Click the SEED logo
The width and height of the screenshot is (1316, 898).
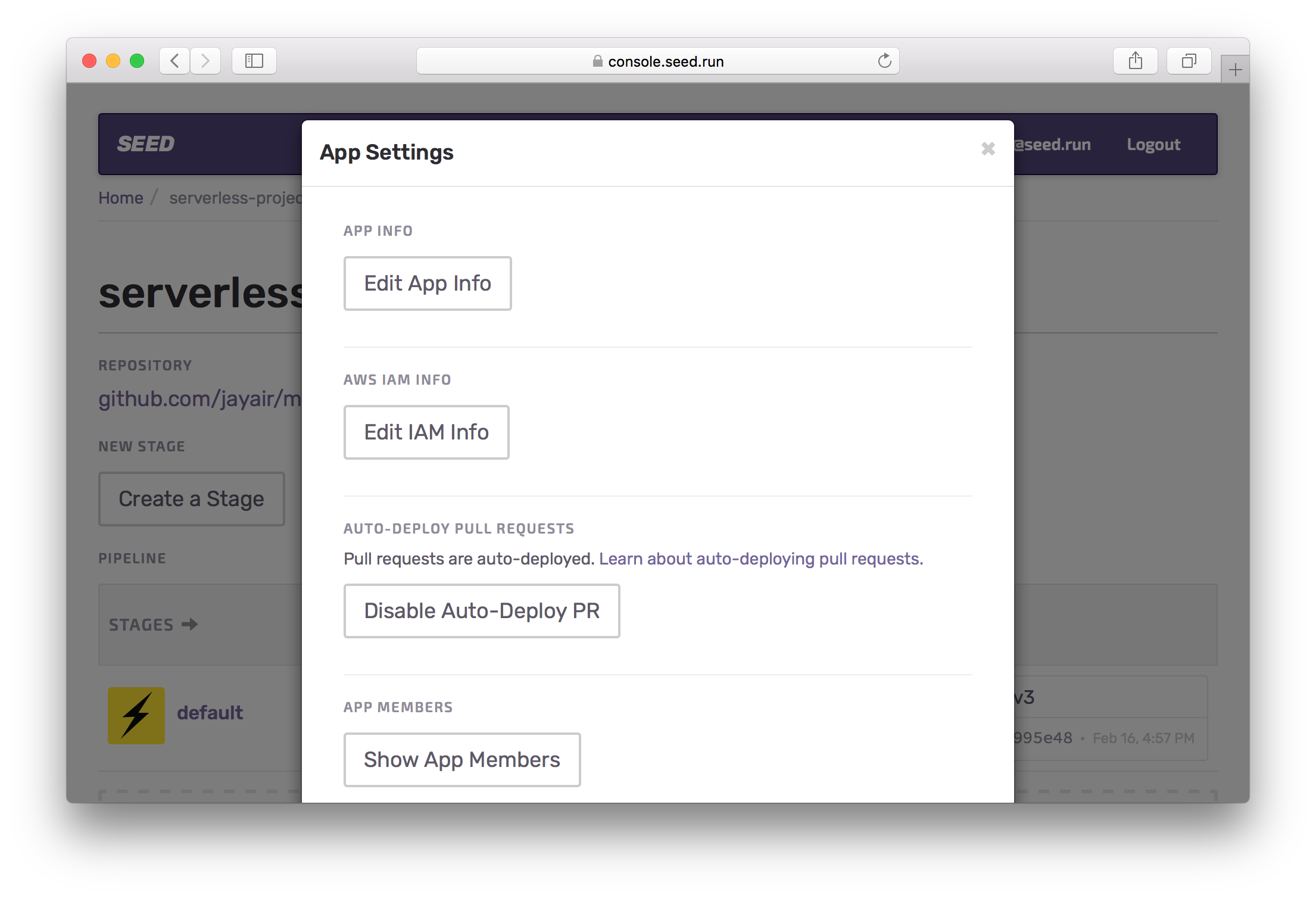click(x=145, y=144)
